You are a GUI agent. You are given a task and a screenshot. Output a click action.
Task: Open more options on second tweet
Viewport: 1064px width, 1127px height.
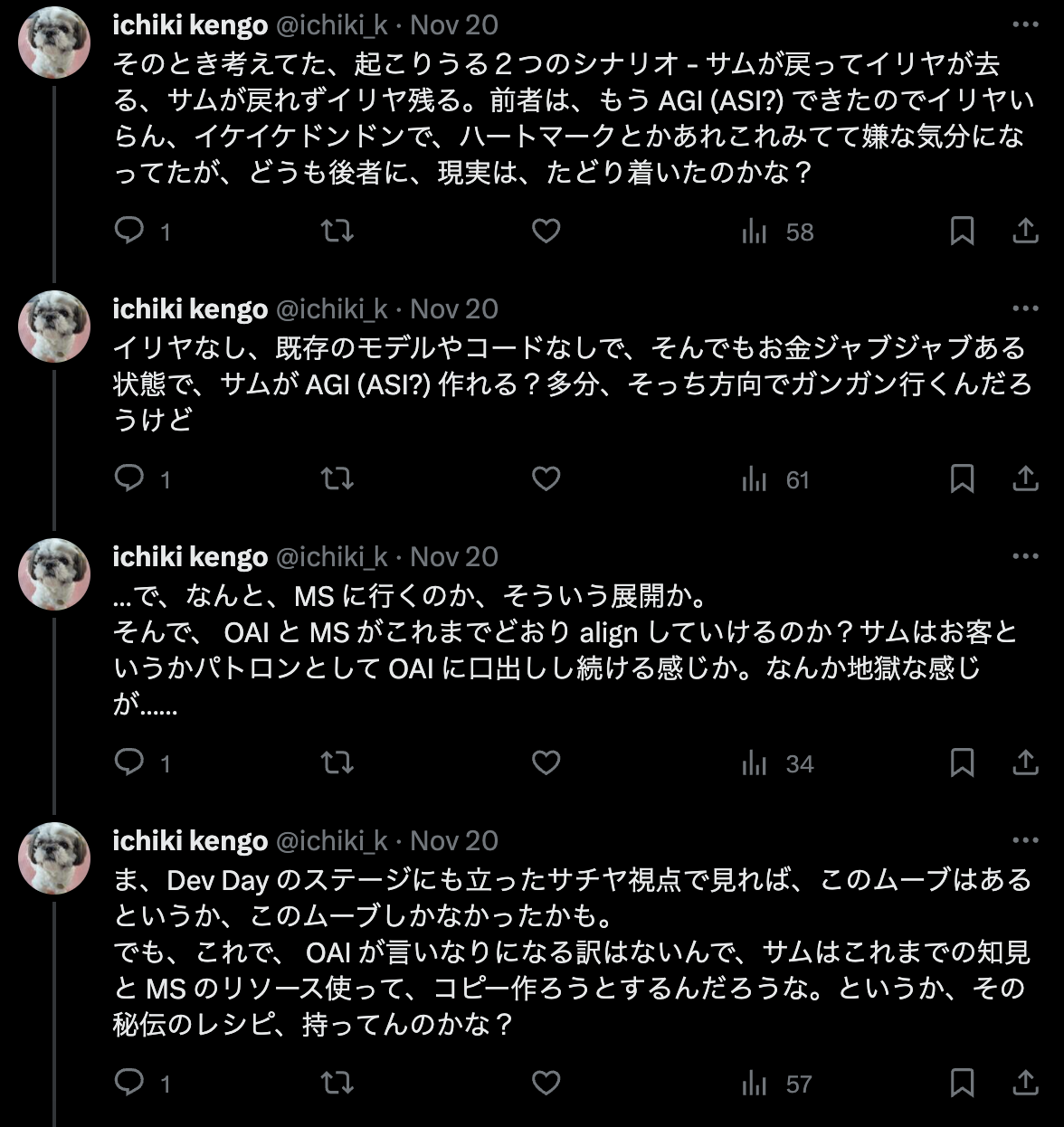click(1025, 308)
